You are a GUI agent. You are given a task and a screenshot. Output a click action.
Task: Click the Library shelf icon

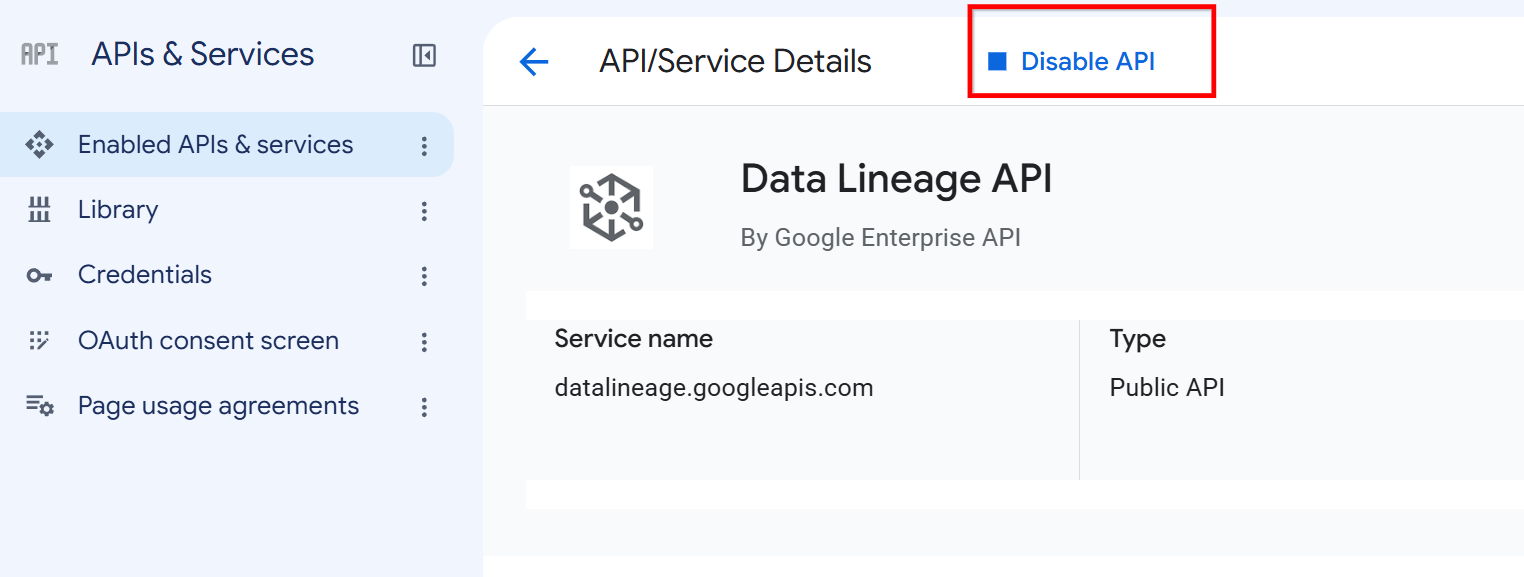click(39, 210)
